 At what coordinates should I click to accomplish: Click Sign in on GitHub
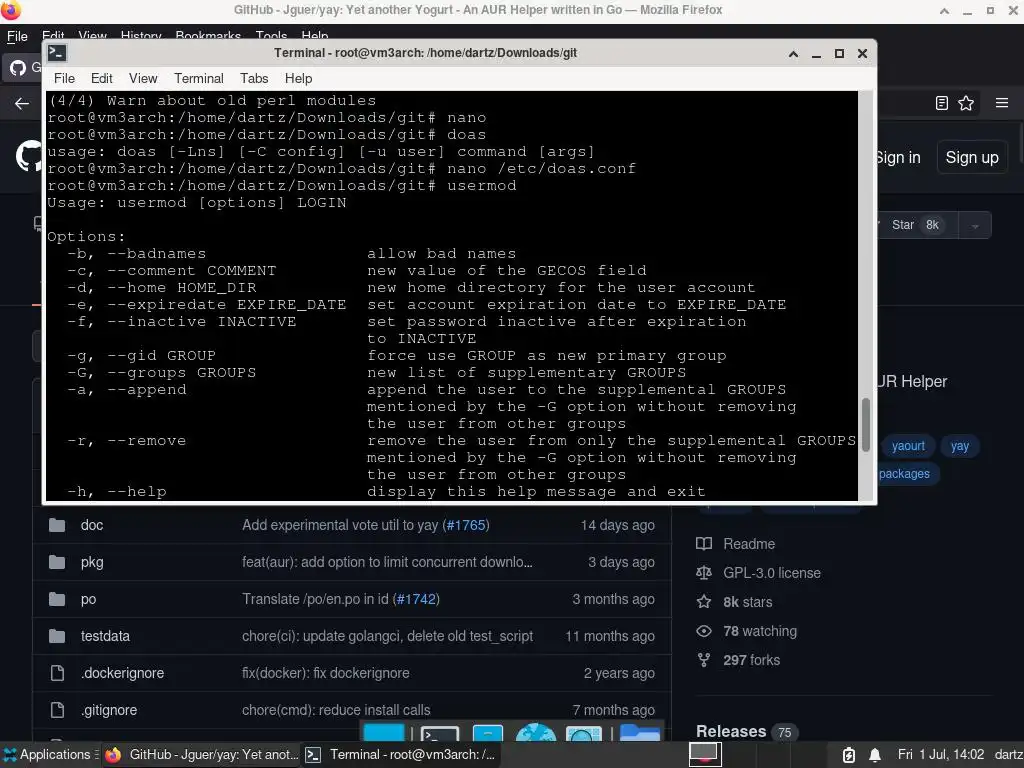click(897, 157)
